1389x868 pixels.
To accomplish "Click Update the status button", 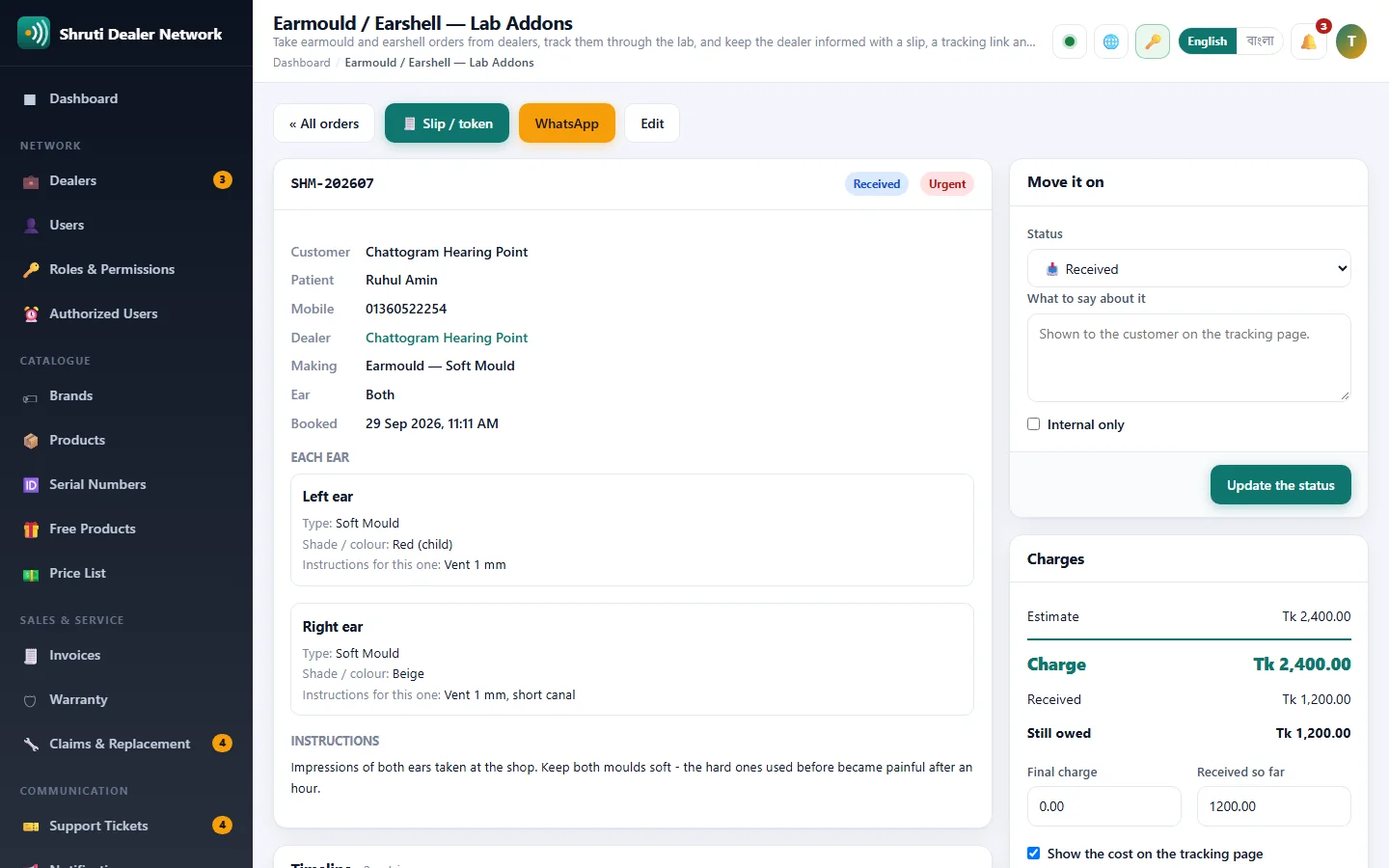I will coord(1281,485).
